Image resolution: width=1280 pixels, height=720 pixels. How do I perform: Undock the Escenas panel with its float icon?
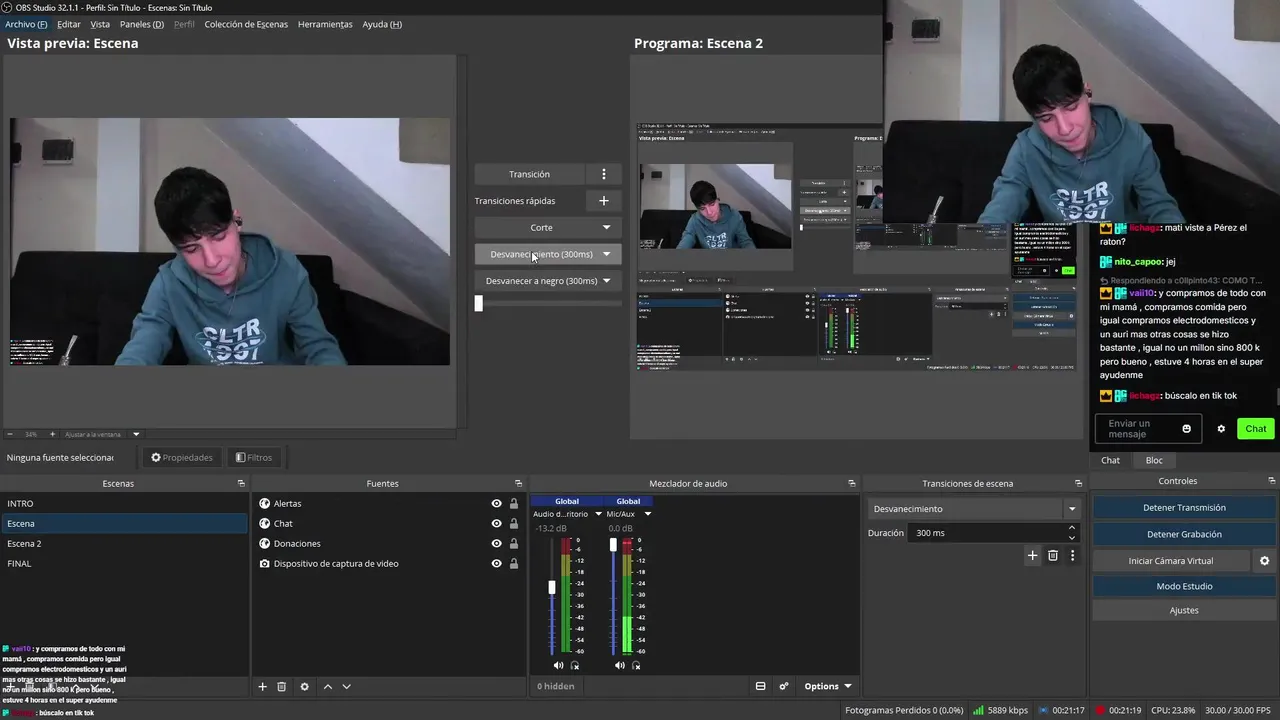[x=241, y=484]
